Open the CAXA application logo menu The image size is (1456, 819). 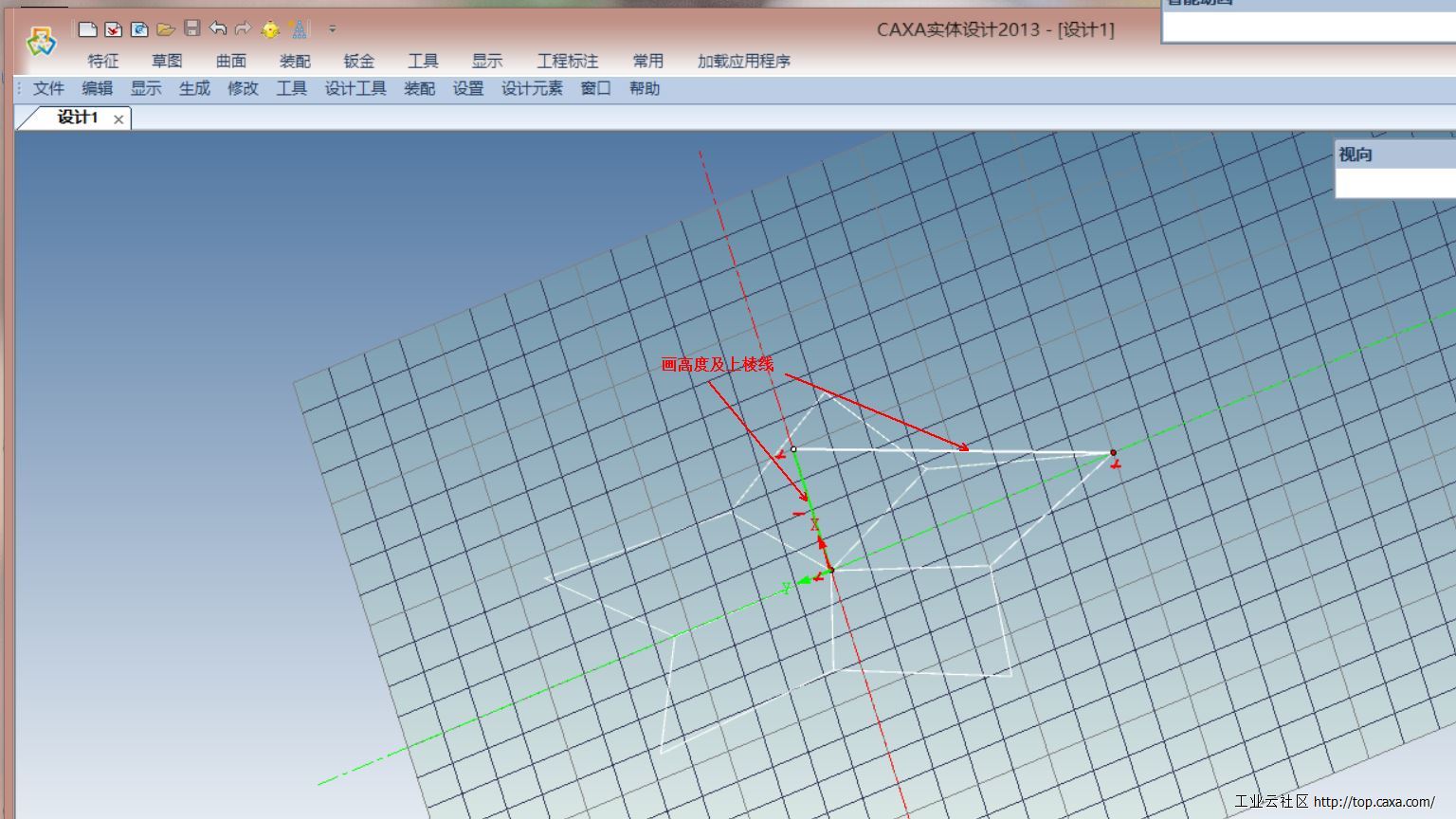pos(42,42)
